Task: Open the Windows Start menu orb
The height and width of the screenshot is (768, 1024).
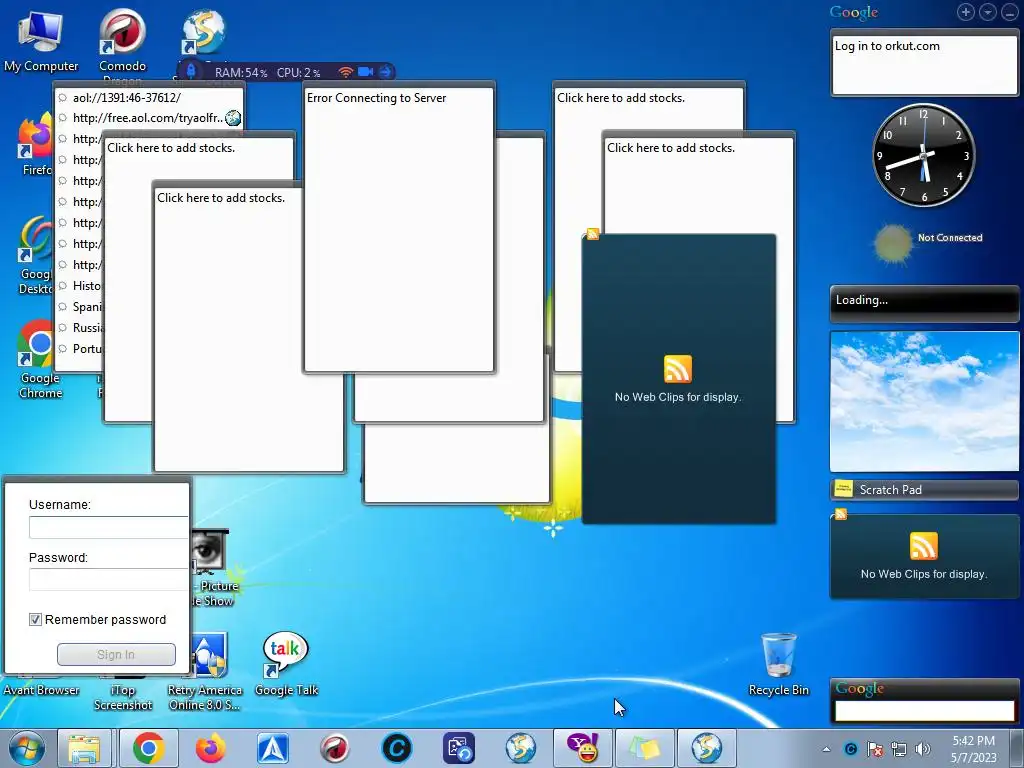Action: pos(27,748)
